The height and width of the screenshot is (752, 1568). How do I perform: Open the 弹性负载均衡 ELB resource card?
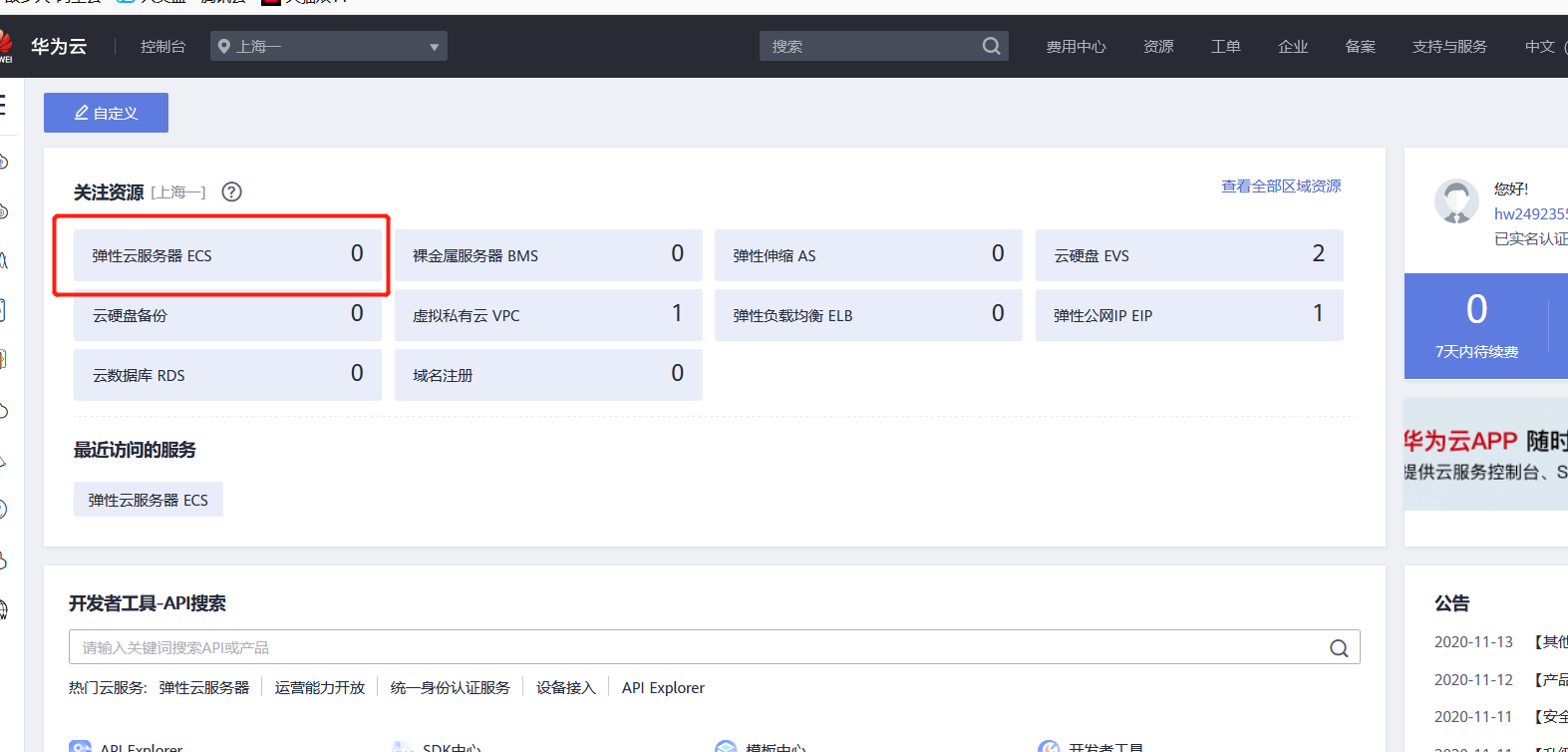point(868,315)
